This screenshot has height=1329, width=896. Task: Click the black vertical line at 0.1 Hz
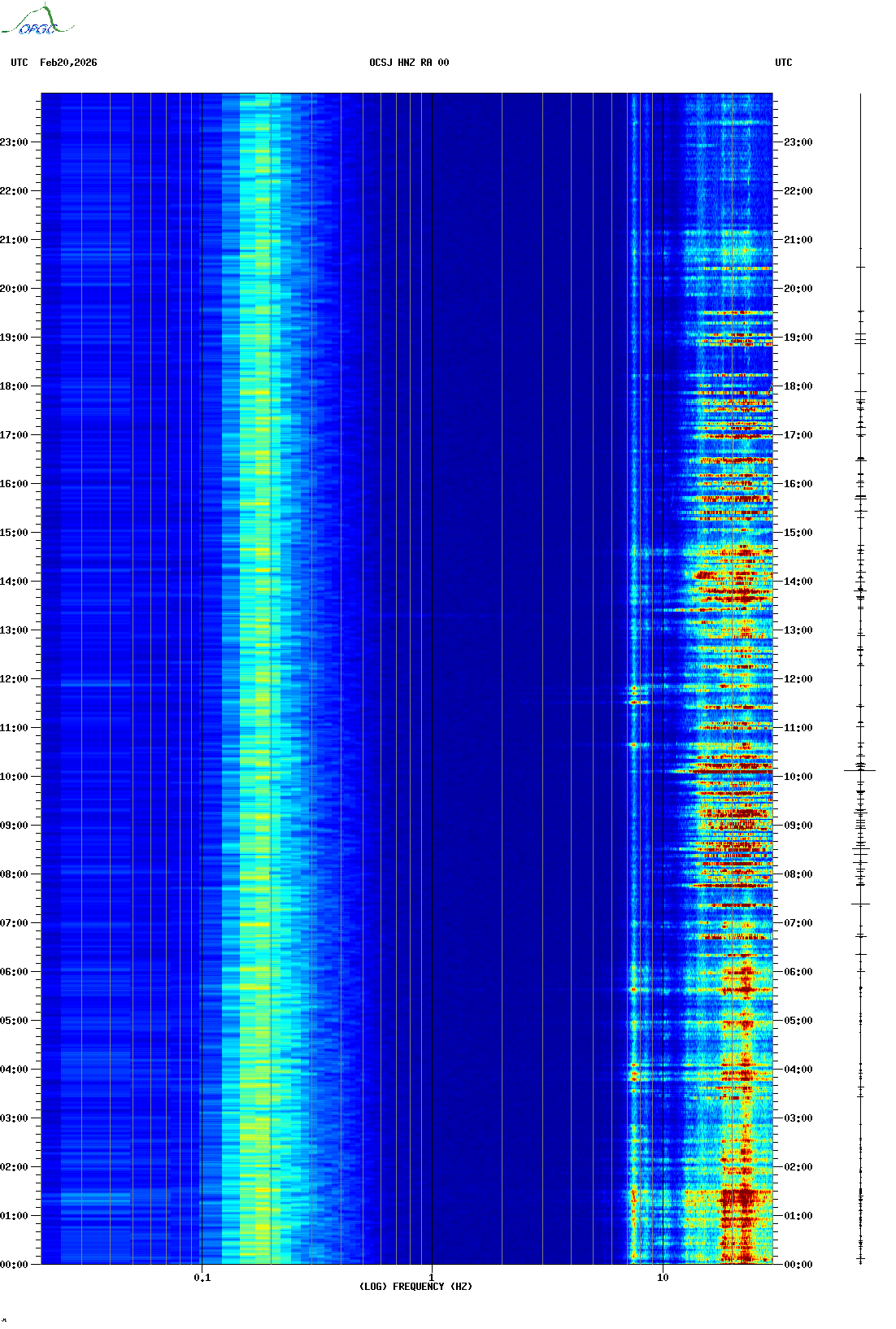tap(202, 651)
